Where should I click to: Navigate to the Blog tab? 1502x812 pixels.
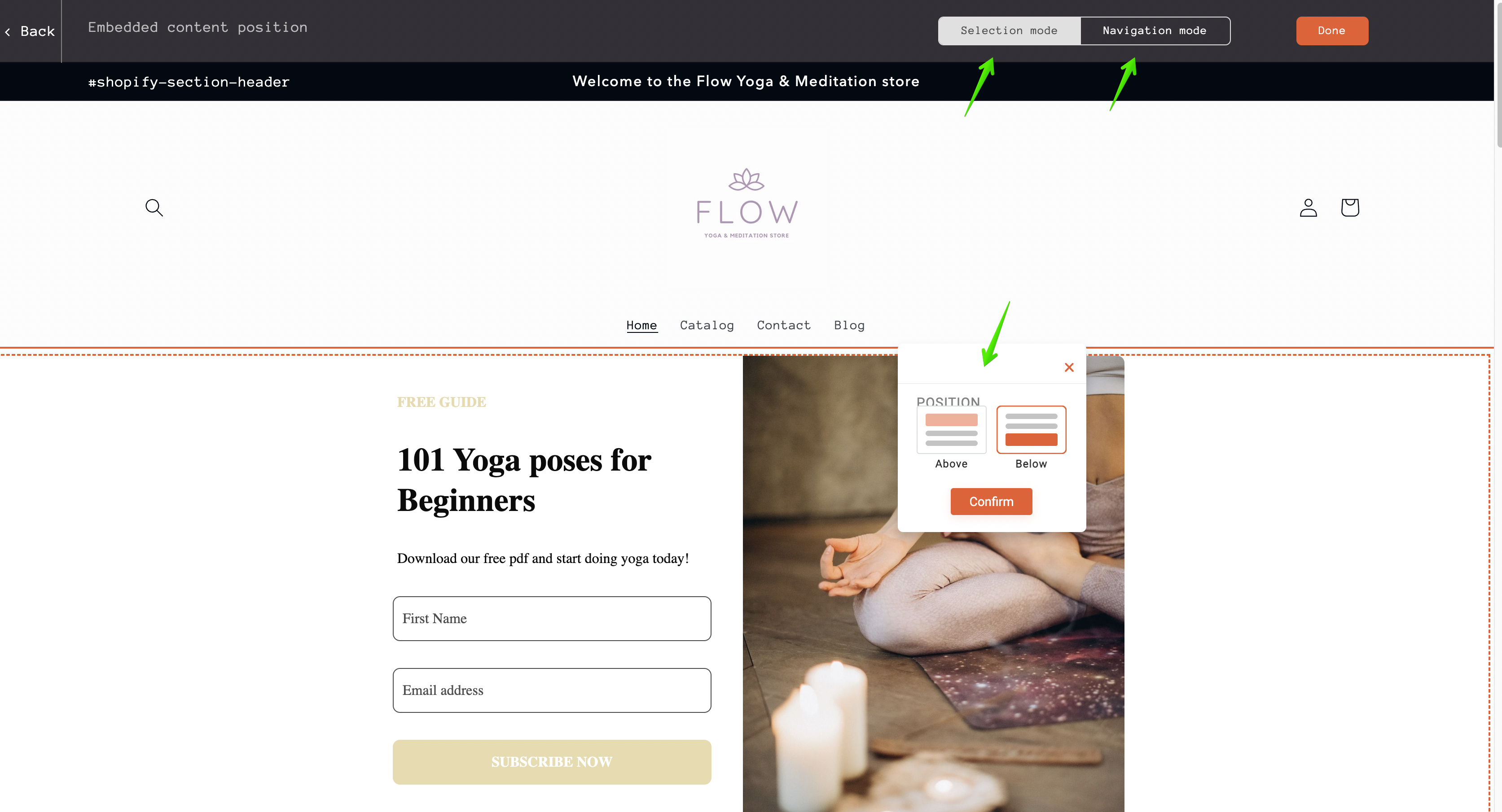coord(849,325)
